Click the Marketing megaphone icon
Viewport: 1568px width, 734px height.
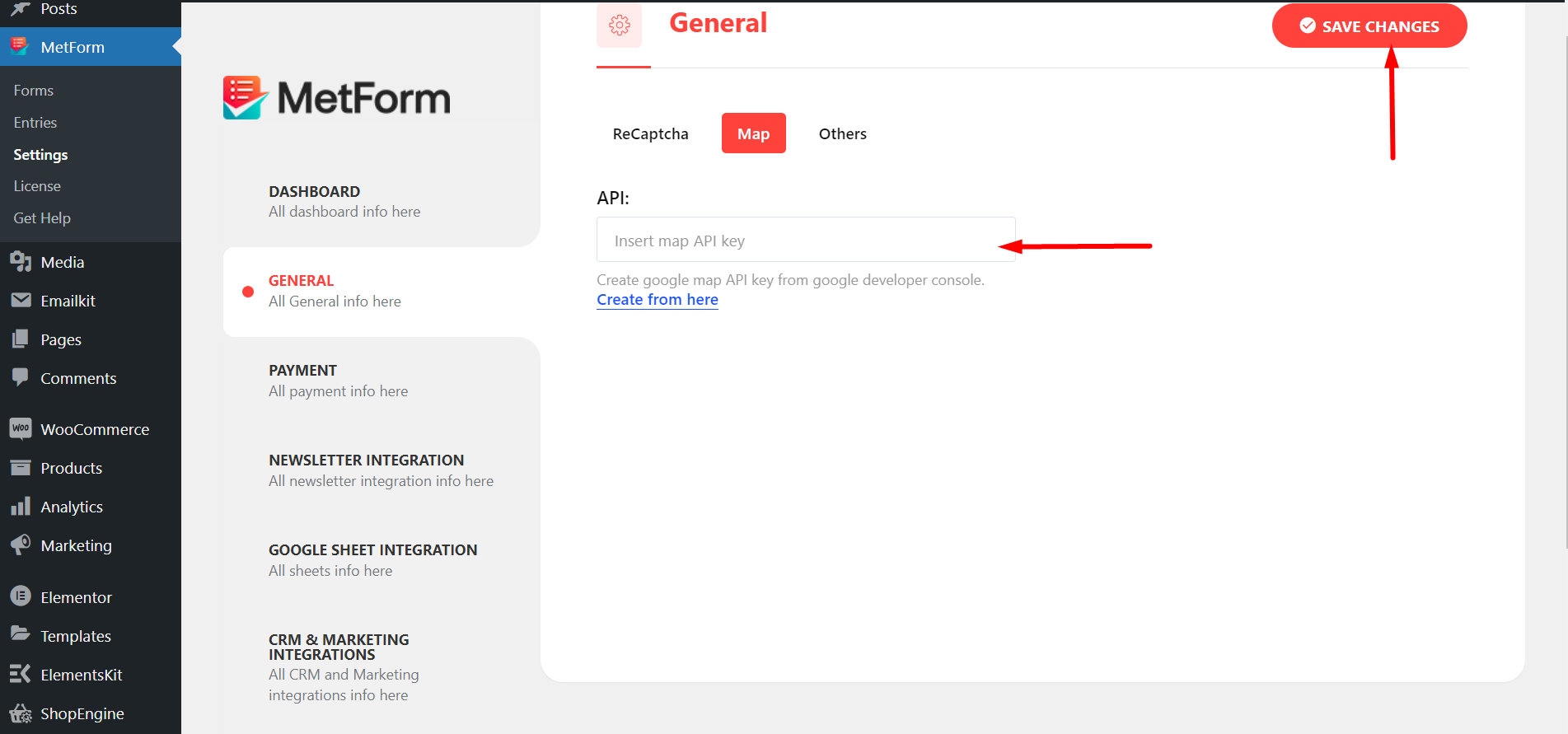click(x=21, y=545)
